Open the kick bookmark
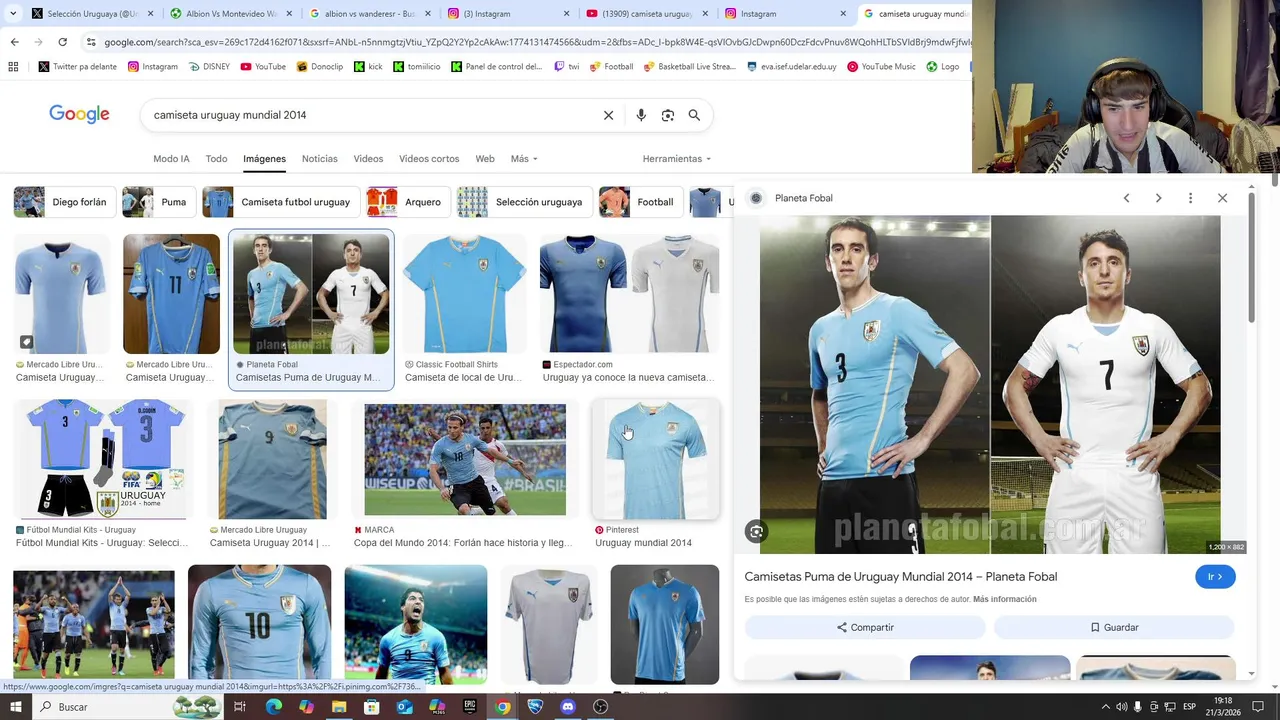Image resolution: width=1280 pixels, height=720 pixels. (x=368, y=67)
